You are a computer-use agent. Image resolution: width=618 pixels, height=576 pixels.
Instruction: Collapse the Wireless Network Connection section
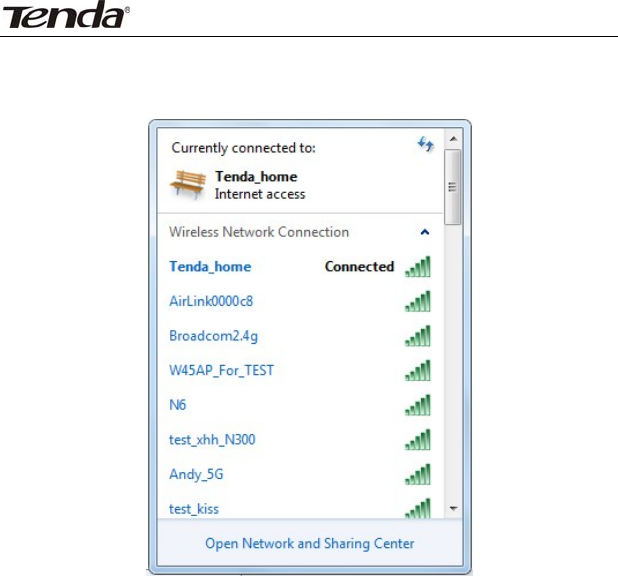(424, 232)
